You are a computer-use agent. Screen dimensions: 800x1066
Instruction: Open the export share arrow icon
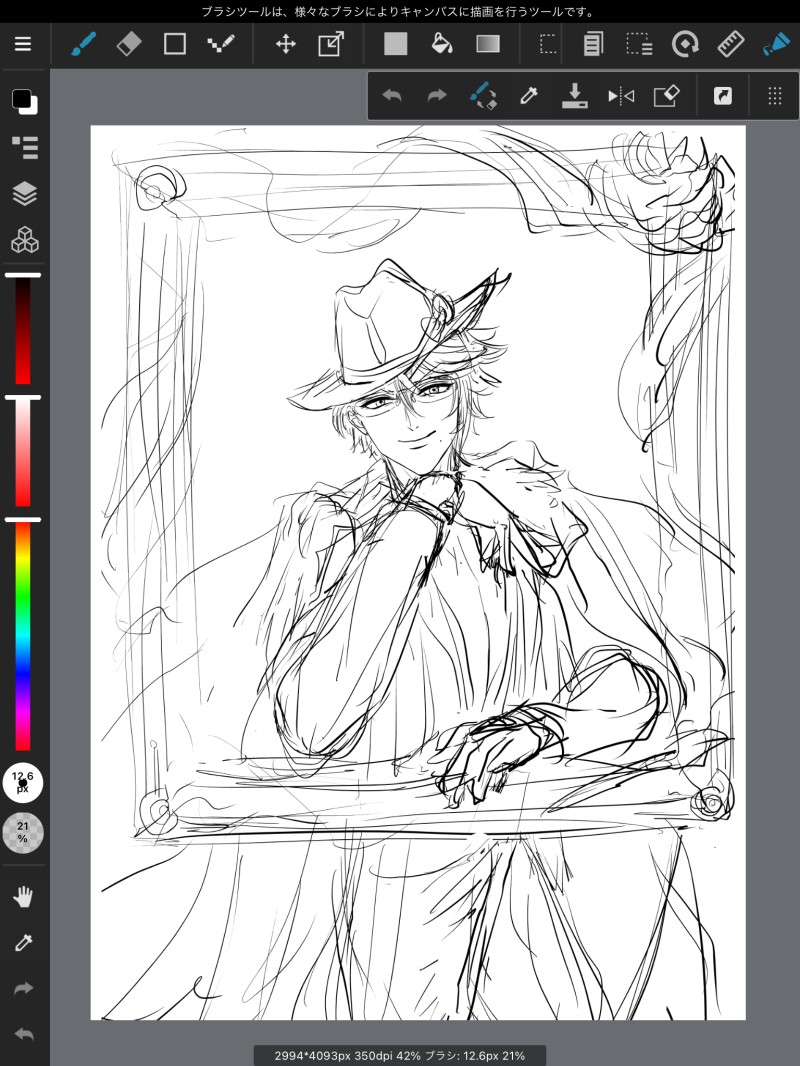(x=723, y=96)
